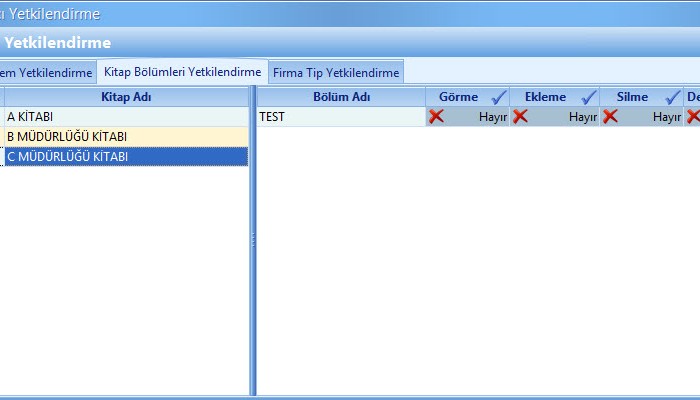
Task: Click the red X in the rightmost cut-off column
Action: coord(693,117)
